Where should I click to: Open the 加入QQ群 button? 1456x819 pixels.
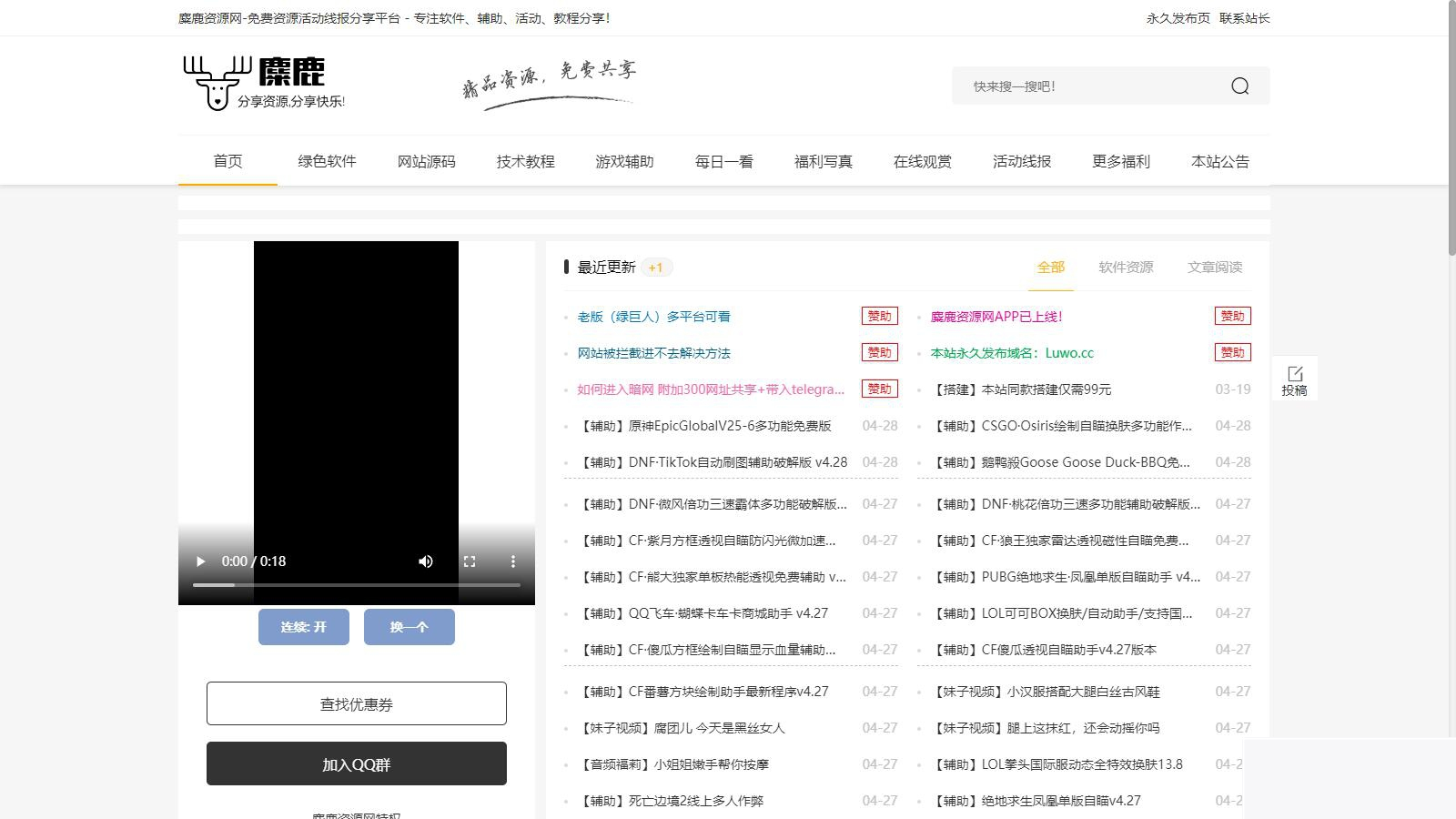pyautogui.click(x=356, y=764)
